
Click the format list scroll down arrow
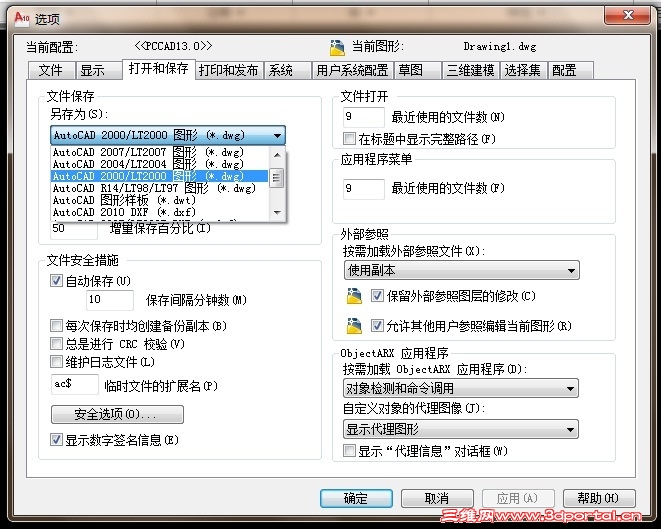click(277, 212)
